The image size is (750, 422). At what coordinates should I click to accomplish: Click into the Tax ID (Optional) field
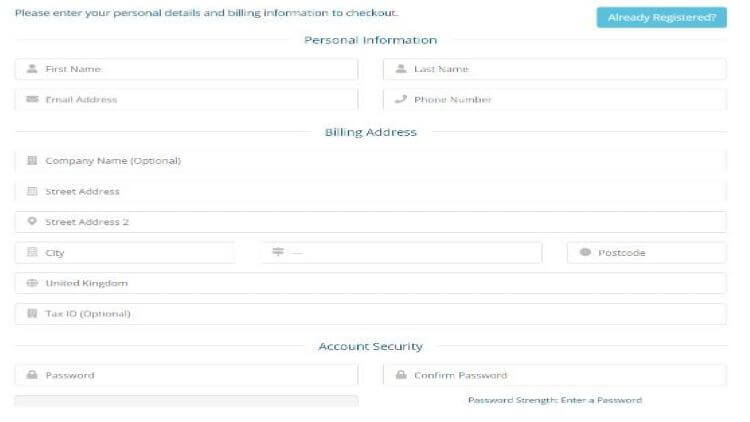click(x=371, y=314)
